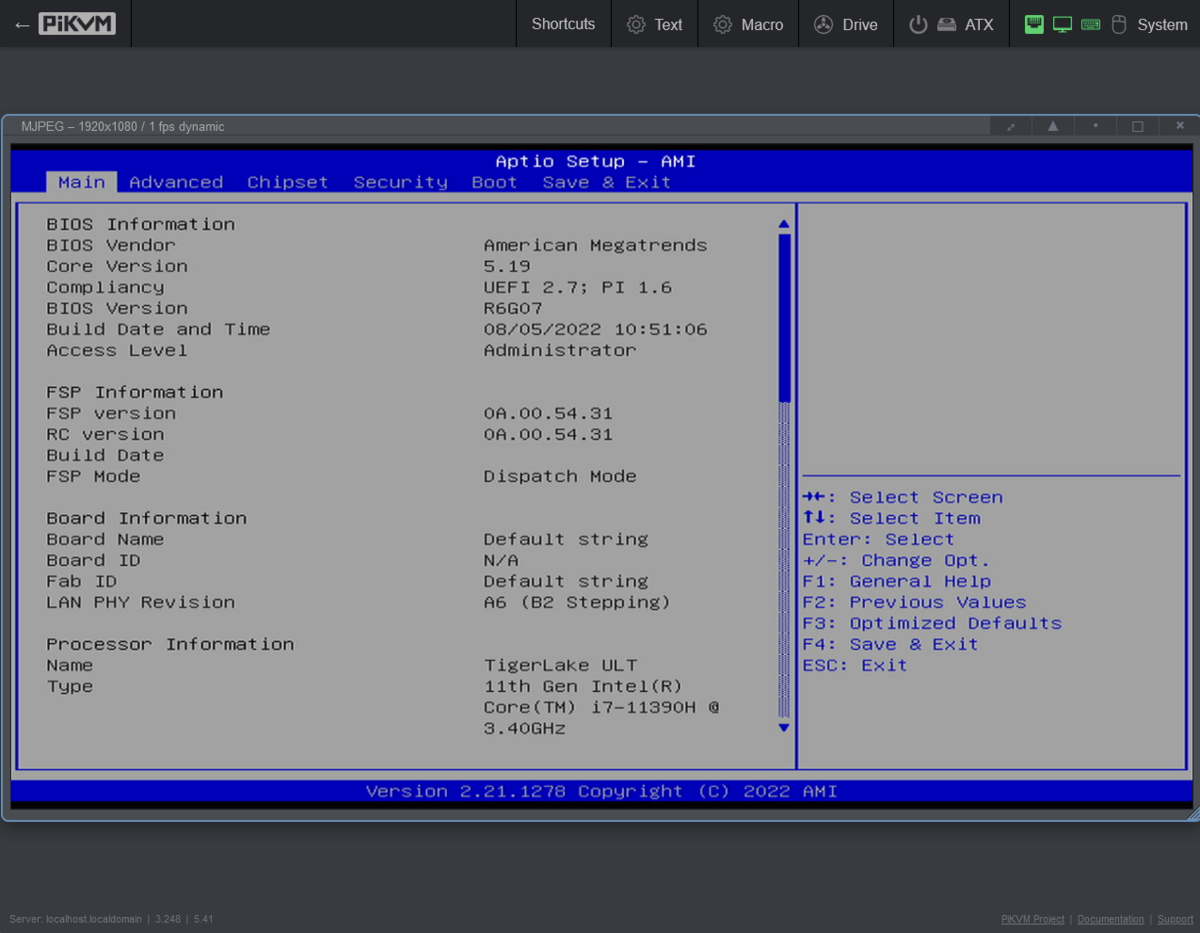
Task: Click the BIOS scrollbar down arrow
Action: click(x=784, y=728)
